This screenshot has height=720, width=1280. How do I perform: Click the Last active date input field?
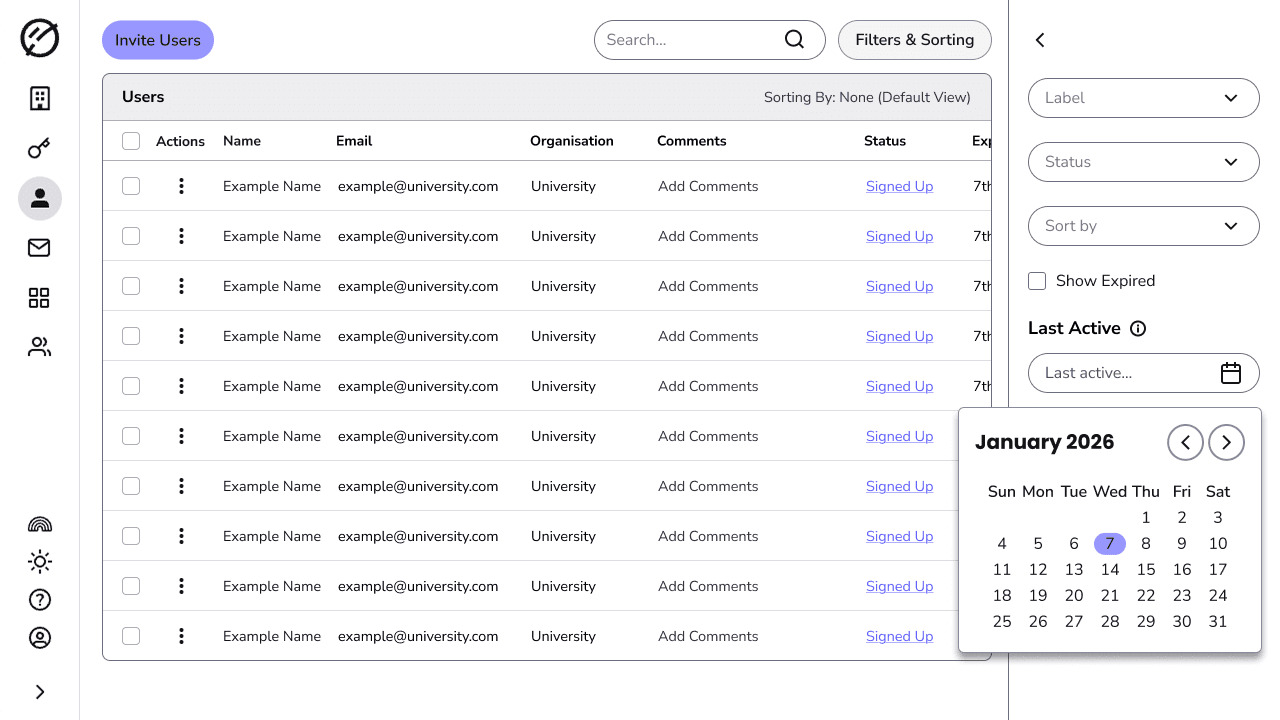[1144, 373]
